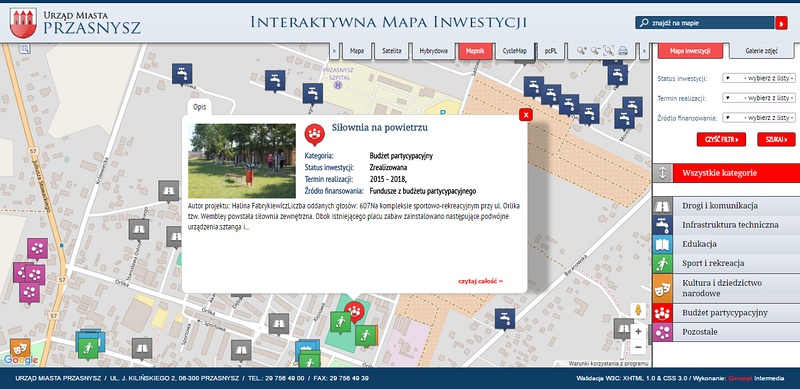Close the Siłownia na powietrzu popup
The width and height of the screenshot is (800, 389).
526,115
